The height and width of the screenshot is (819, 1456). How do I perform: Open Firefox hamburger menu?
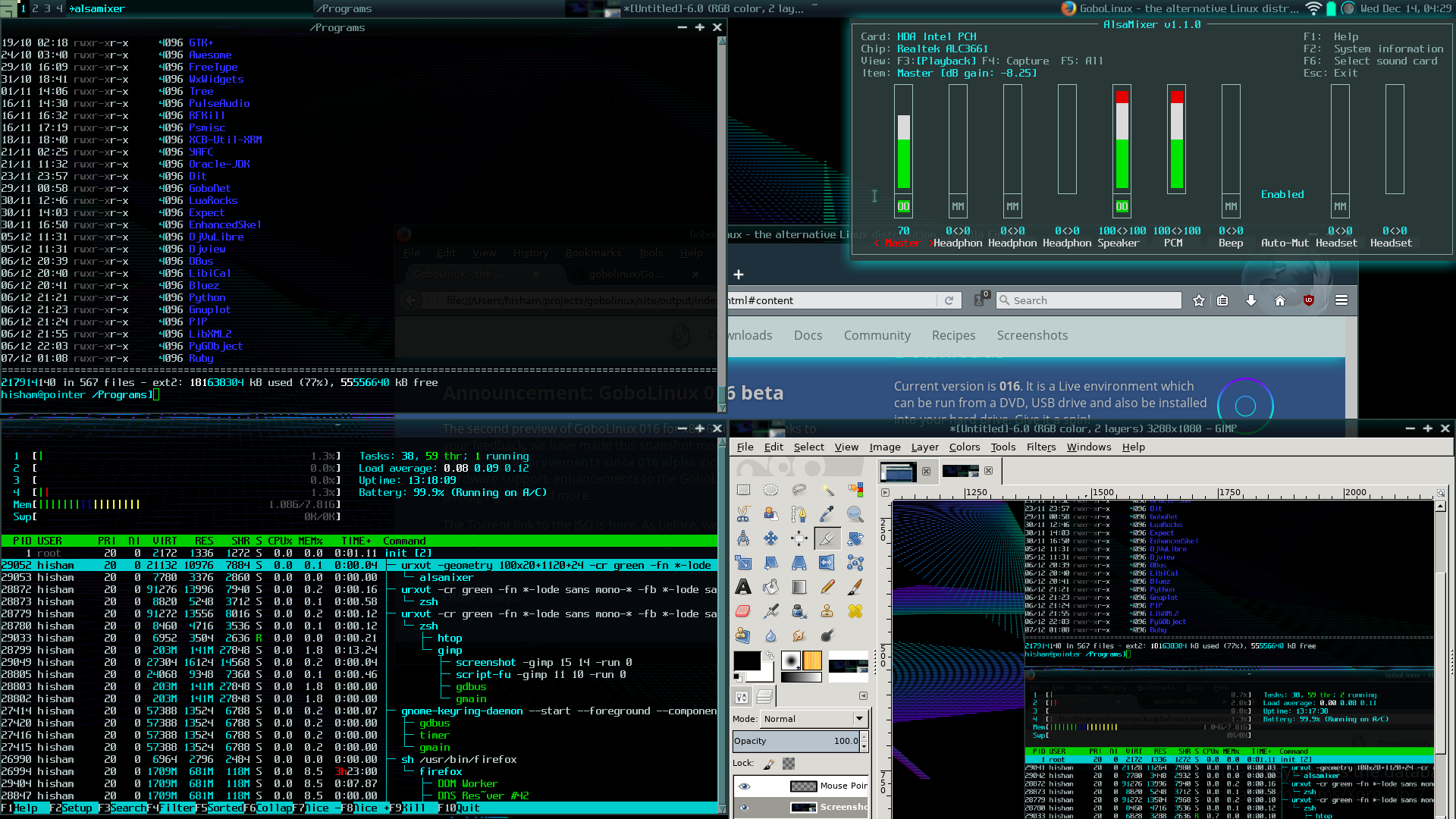pos(1341,300)
